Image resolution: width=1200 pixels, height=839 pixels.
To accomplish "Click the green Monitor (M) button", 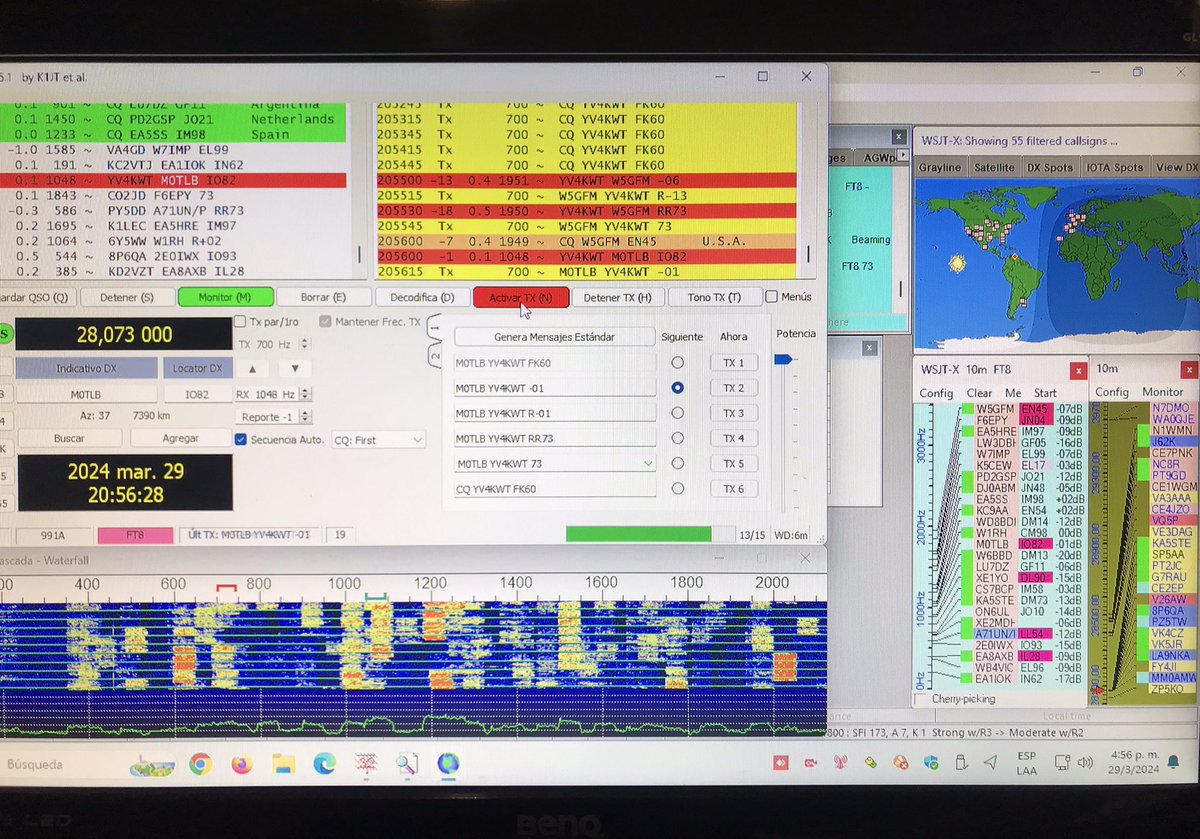I will point(224,297).
